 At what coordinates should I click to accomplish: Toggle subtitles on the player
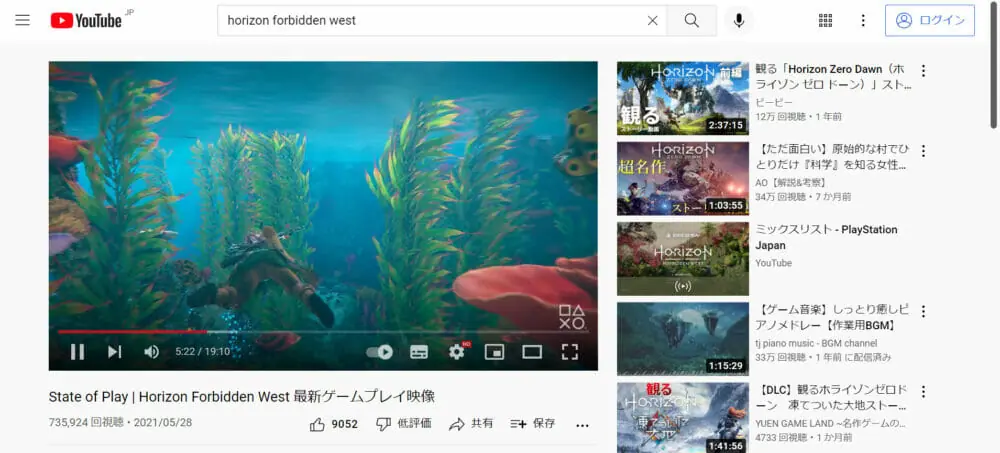point(419,351)
